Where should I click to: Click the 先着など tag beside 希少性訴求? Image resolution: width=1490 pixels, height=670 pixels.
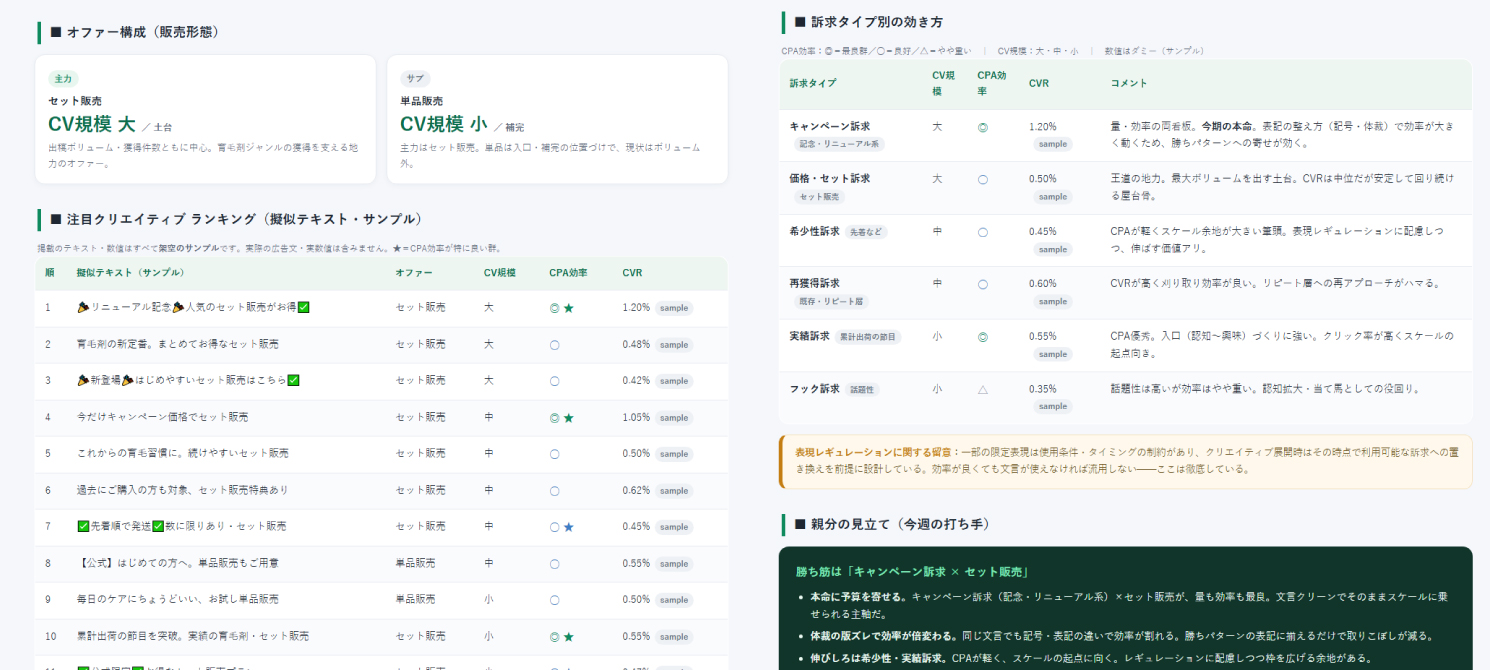pyautogui.click(x=866, y=232)
